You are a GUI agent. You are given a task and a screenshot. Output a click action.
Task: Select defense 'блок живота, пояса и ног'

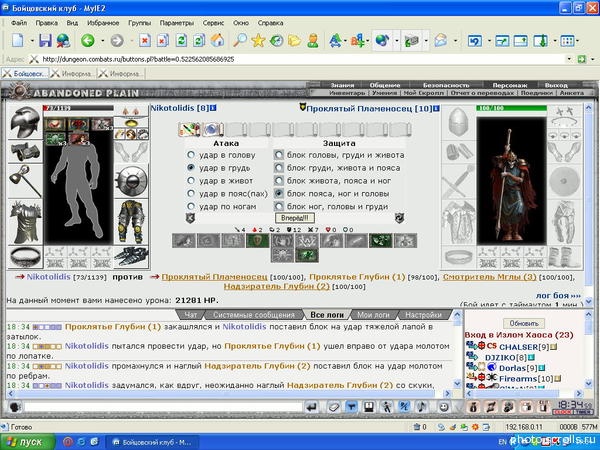[279, 181]
